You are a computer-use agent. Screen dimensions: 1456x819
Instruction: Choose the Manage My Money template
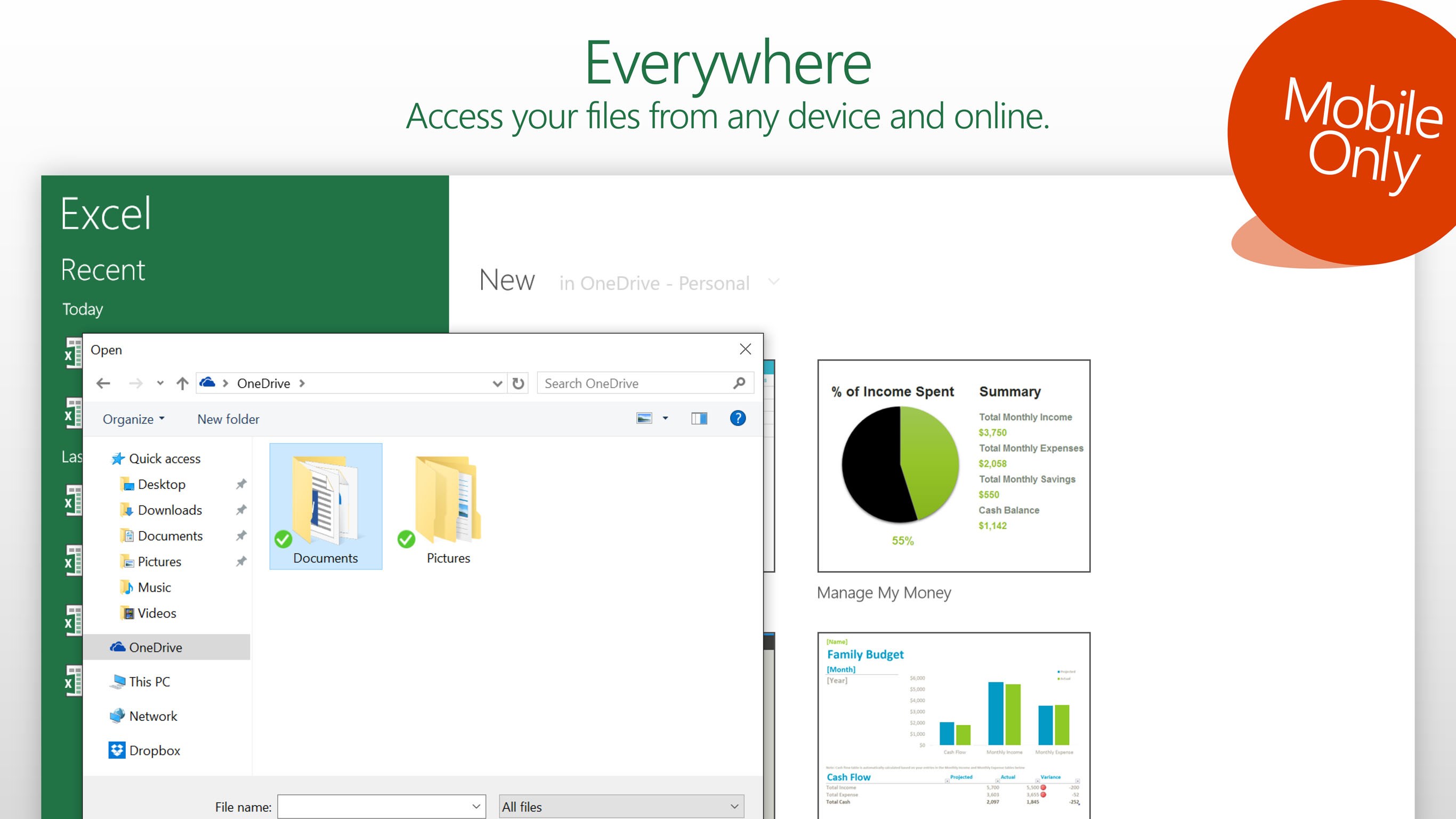[x=953, y=467]
